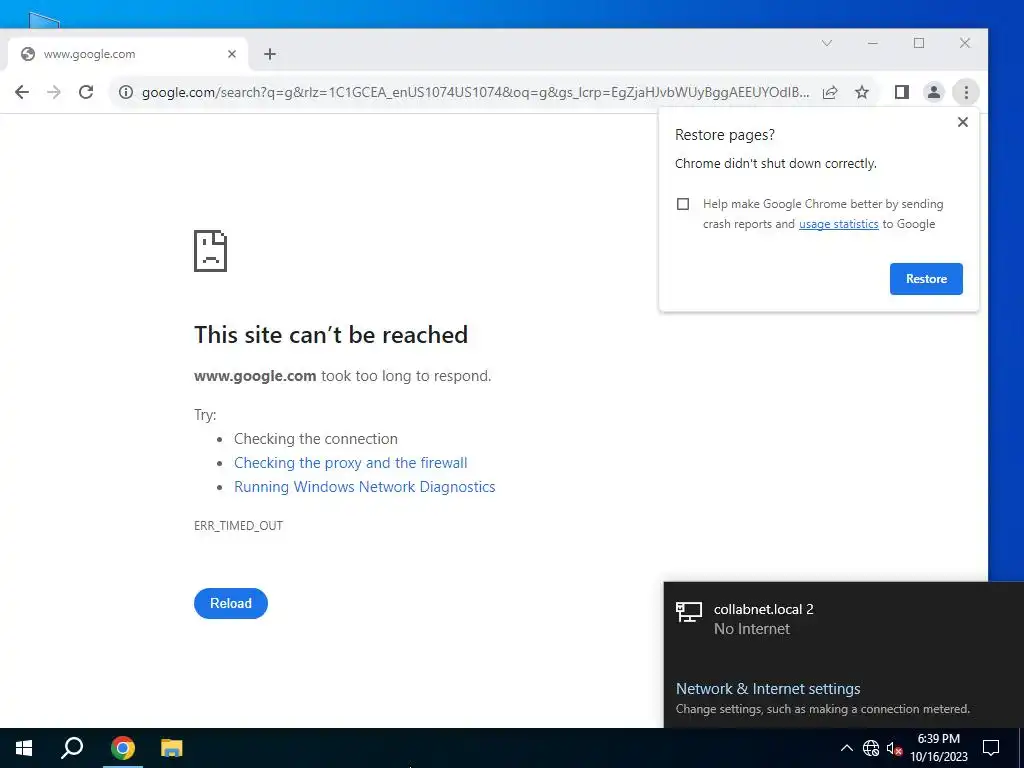The width and height of the screenshot is (1024, 768).
Task: Open the Windows Start menu
Action: pos(24,748)
